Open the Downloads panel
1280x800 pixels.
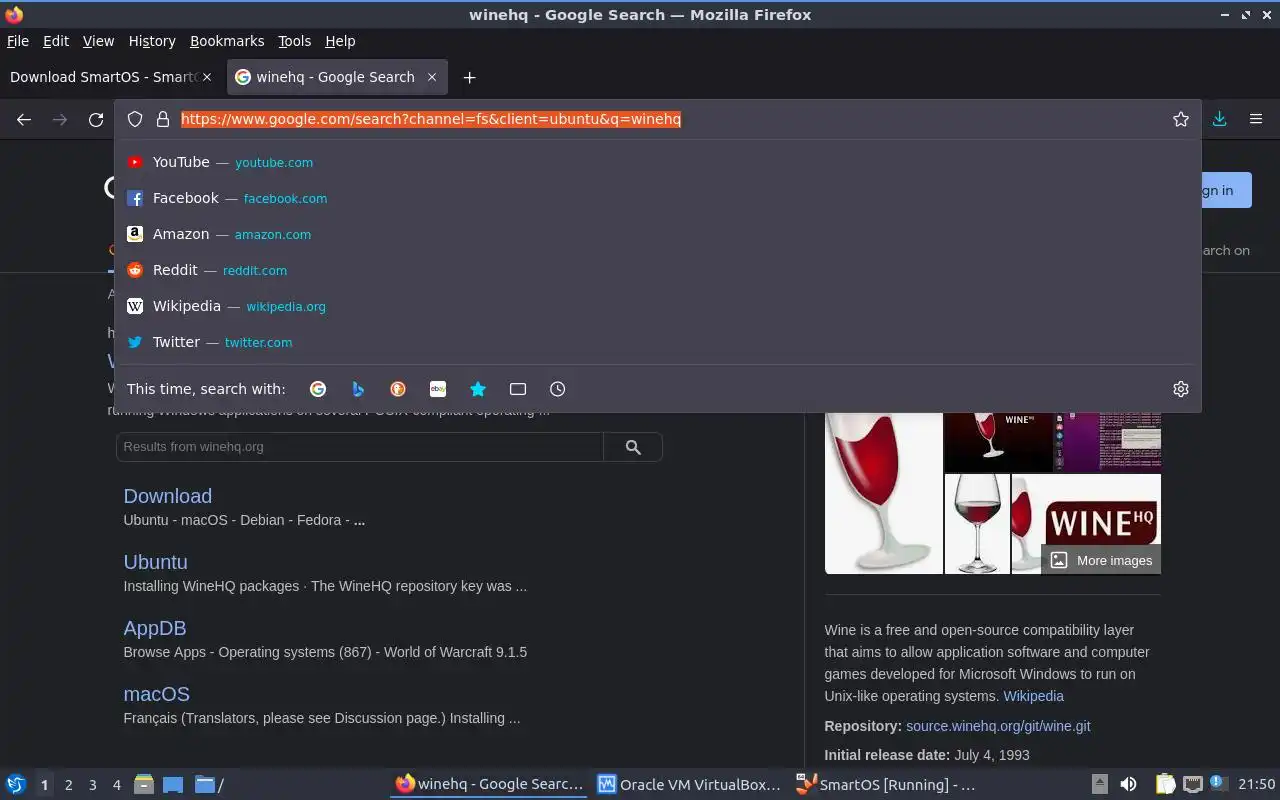[1219, 119]
